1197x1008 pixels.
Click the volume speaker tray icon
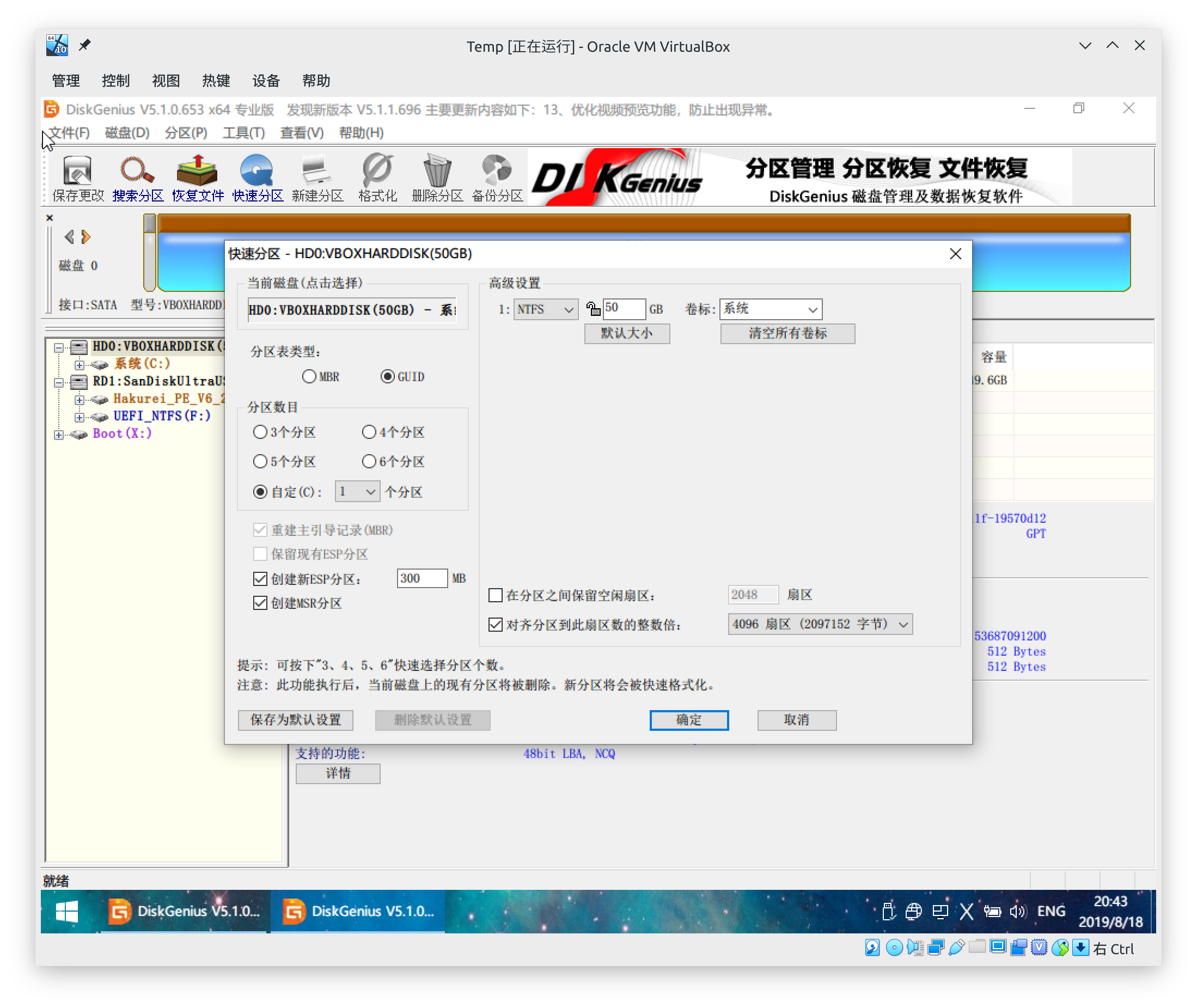point(1018,912)
